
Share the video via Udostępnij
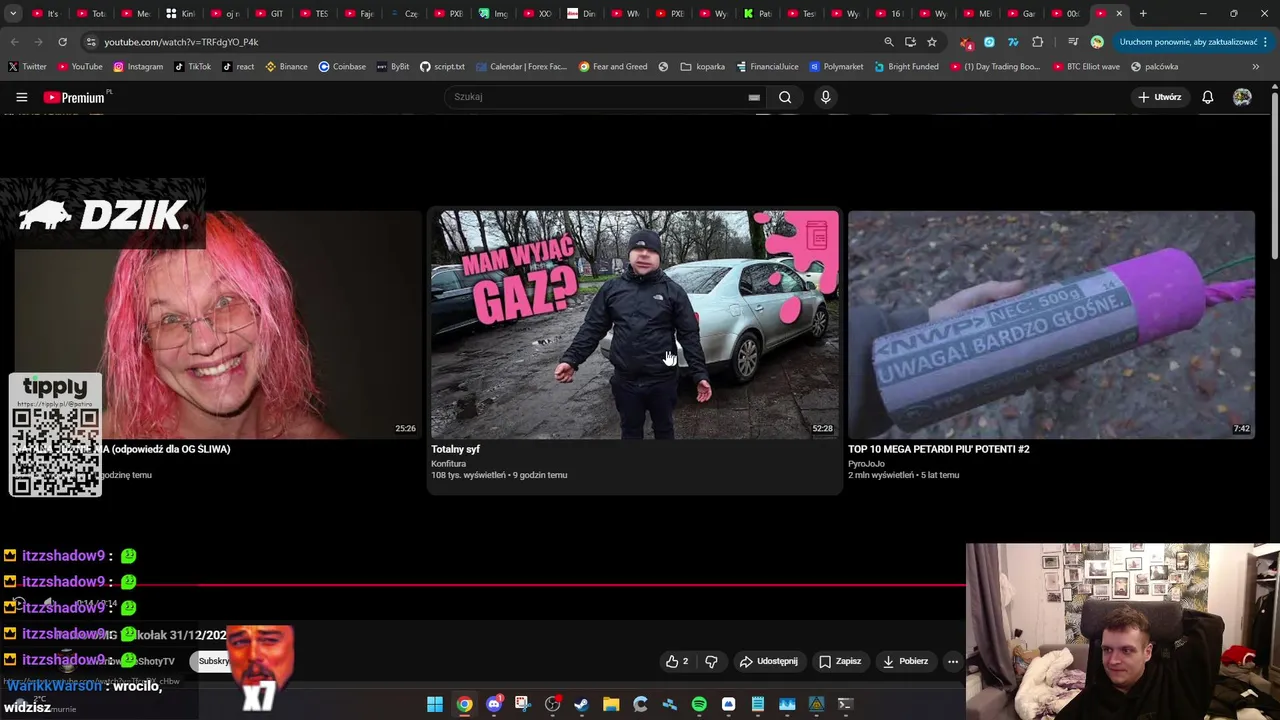tap(768, 661)
